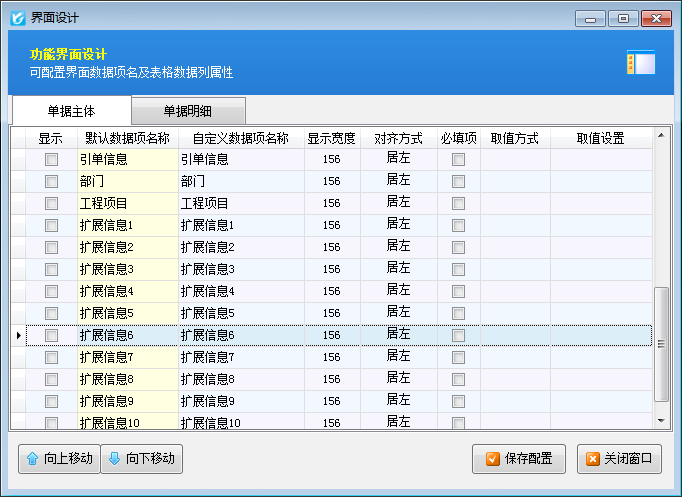Check 显示 checkbox for 工程项目 row

51,203
